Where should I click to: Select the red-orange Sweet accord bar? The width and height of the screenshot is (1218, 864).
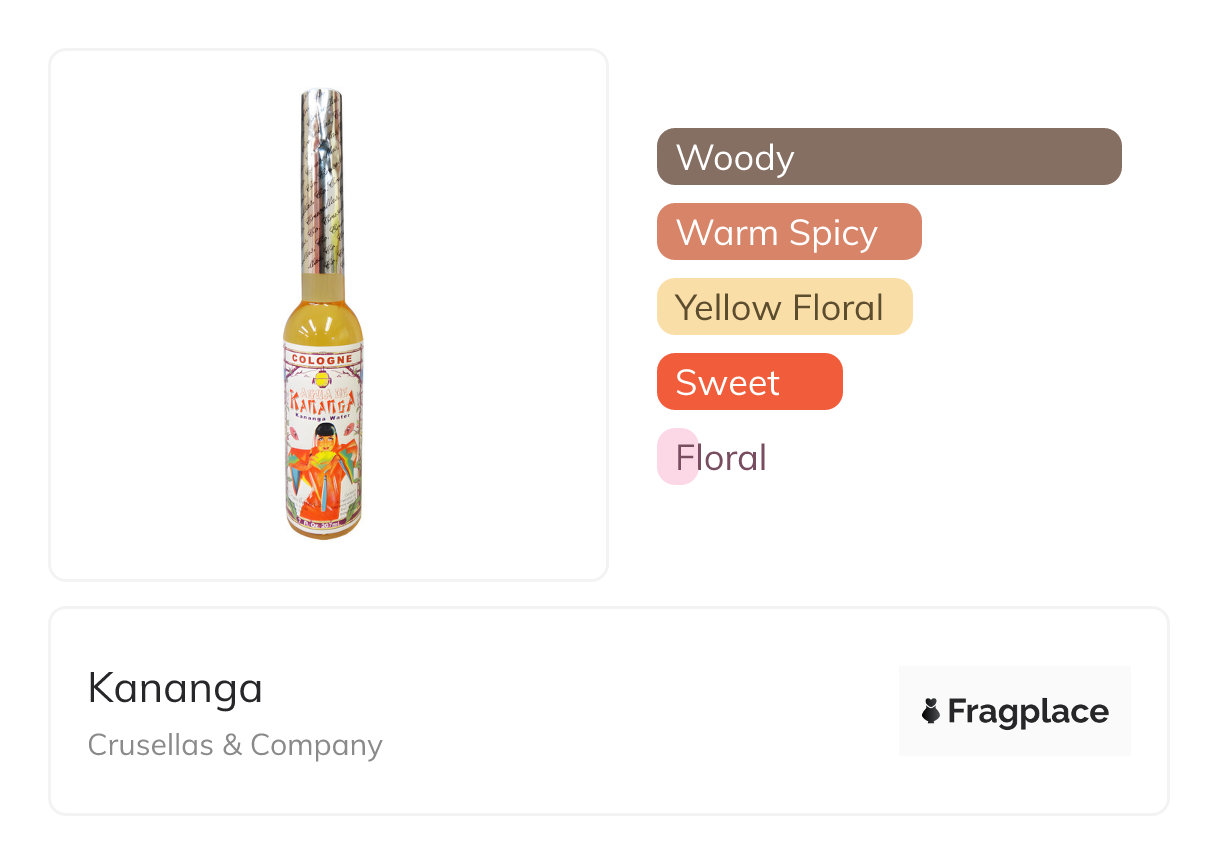(749, 382)
